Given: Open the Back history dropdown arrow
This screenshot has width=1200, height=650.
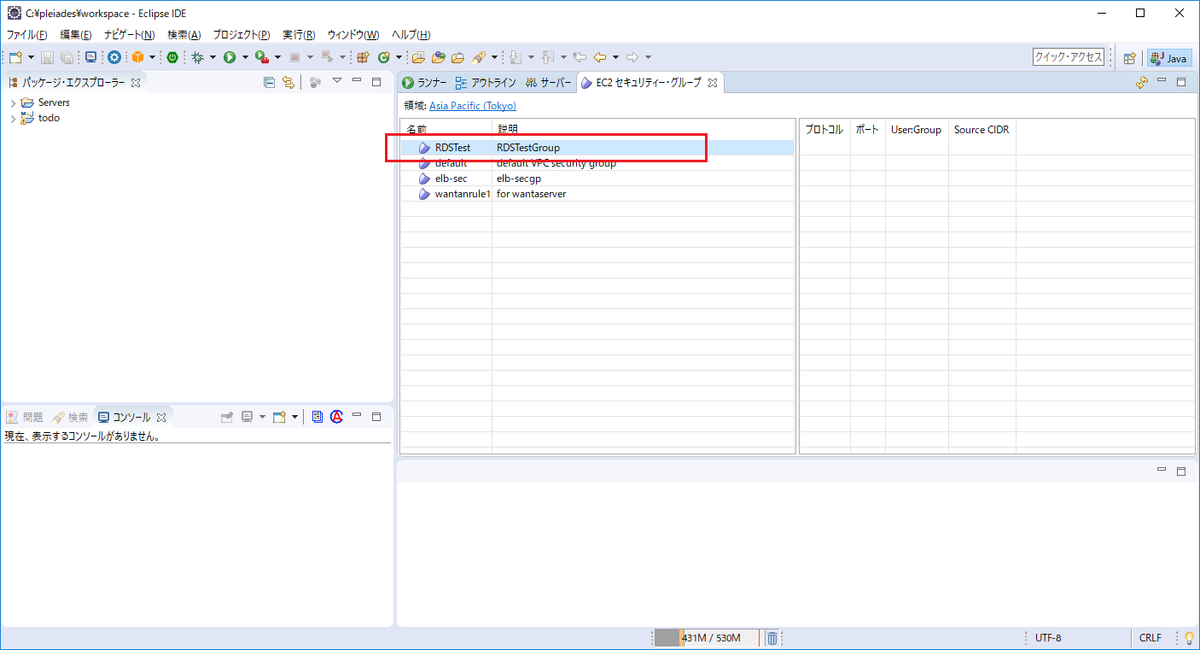Looking at the screenshot, I should pyautogui.click(x=615, y=58).
